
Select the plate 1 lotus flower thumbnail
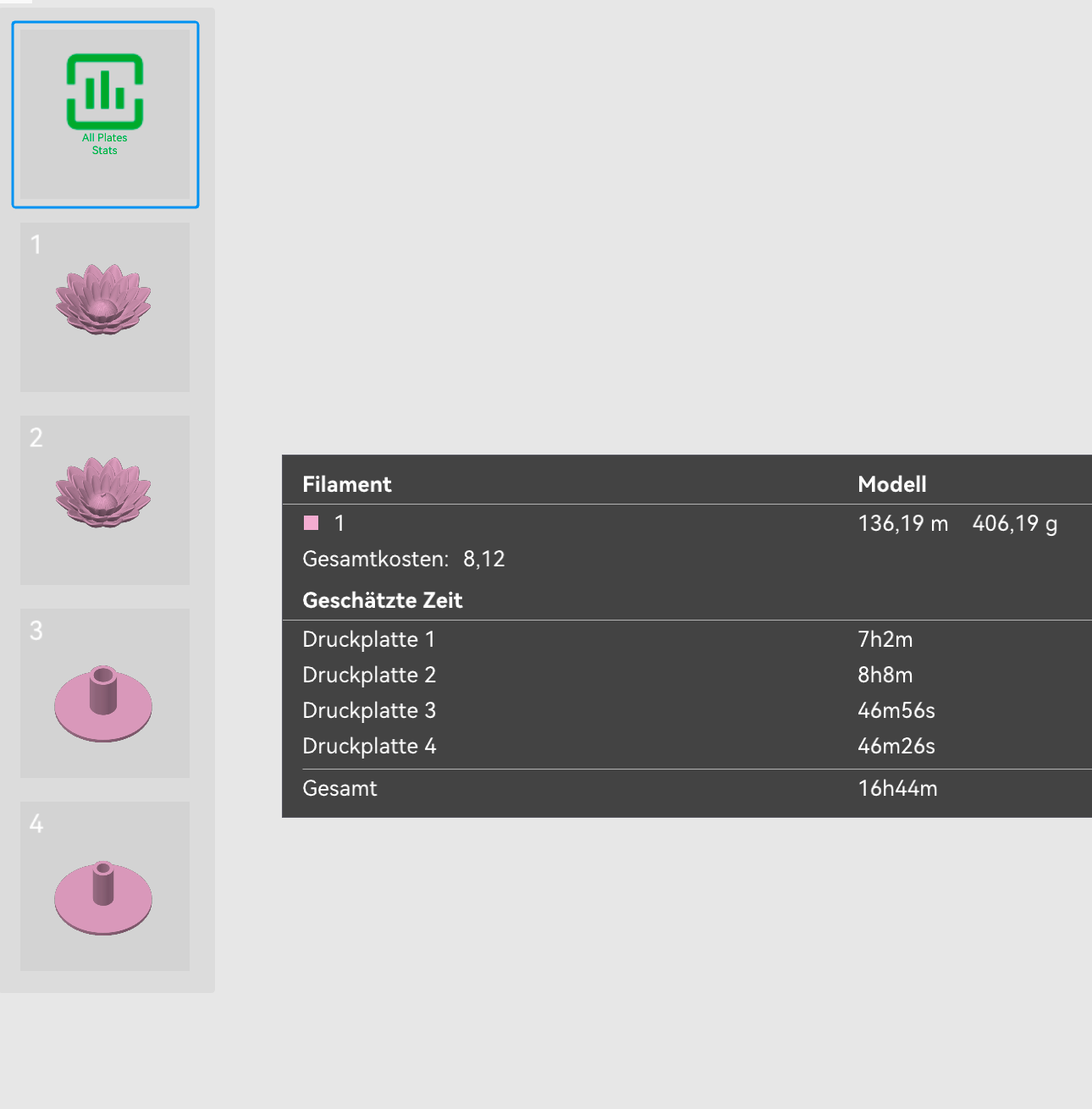[104, 306]
